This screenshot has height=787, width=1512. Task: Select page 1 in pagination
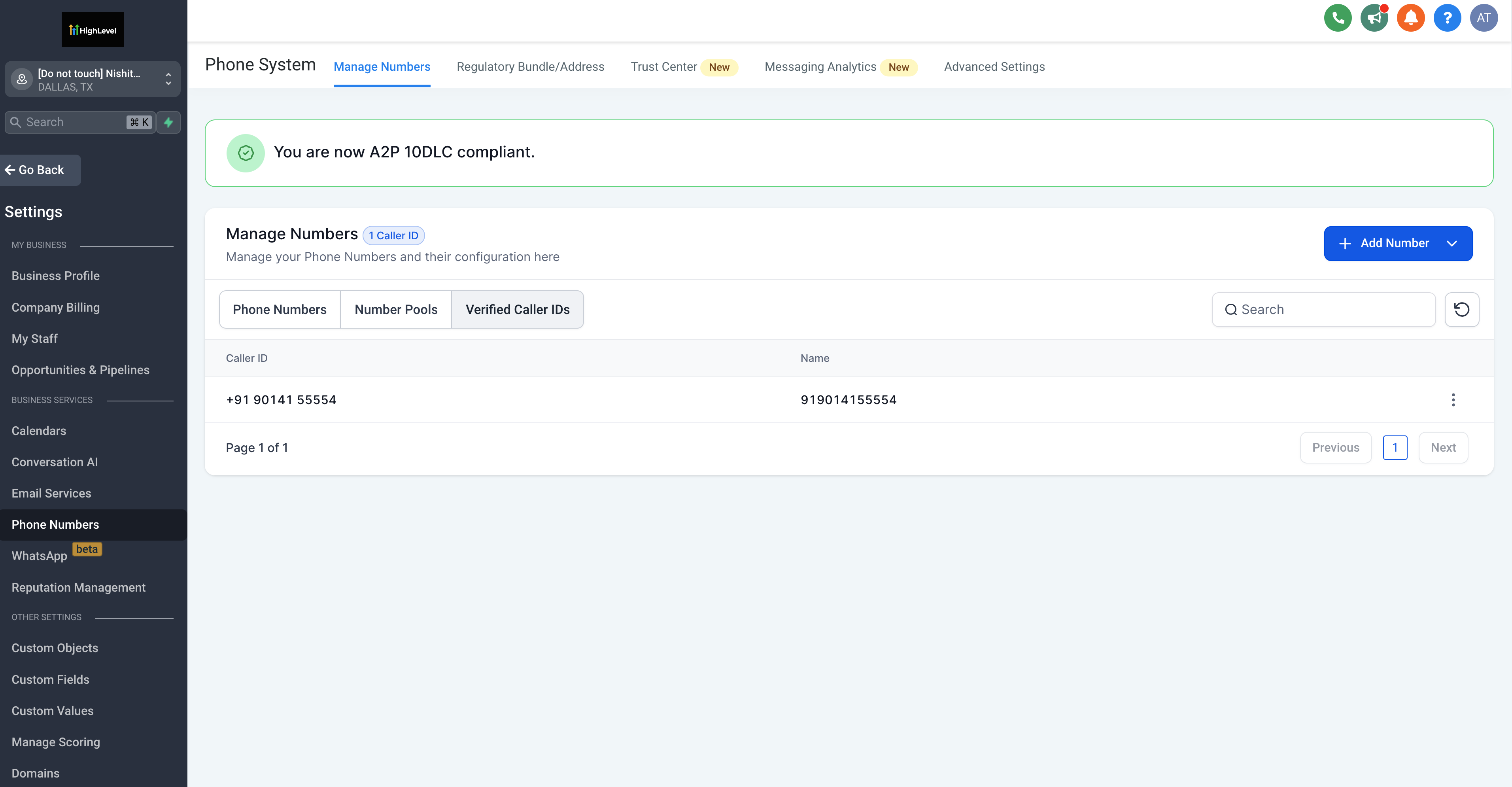click(x=1395, y=447)
